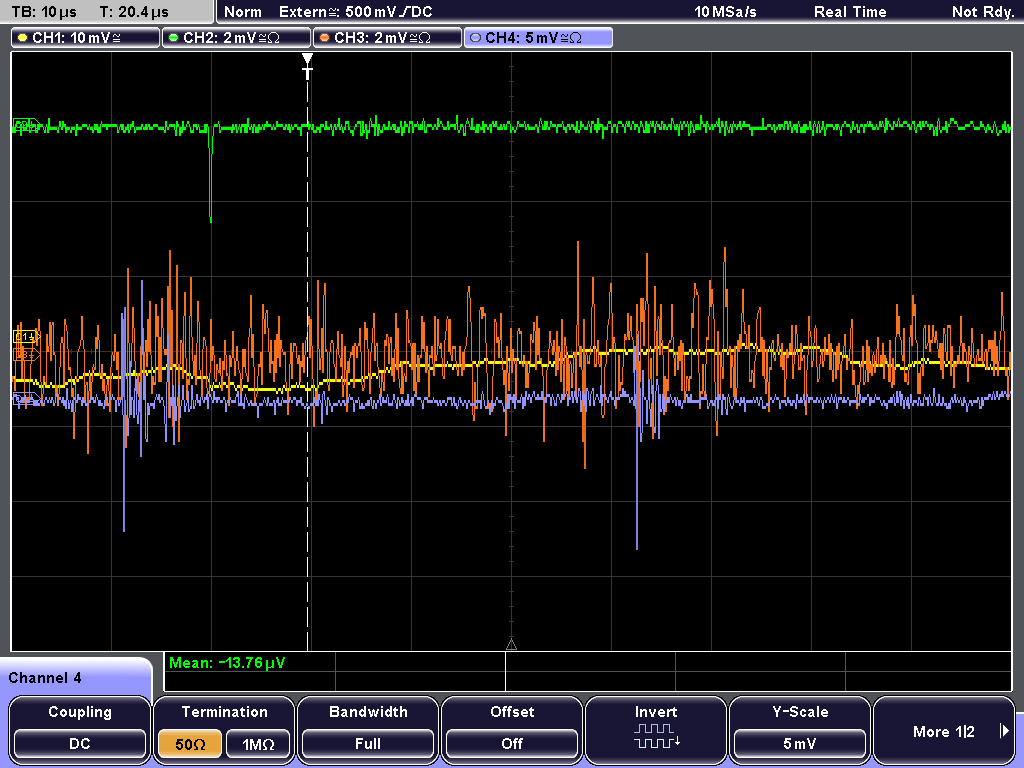Image resolution: width=1024 pixels, height=768 pixels.
Task: Click the CH2 ground level marker on left
Action: coord(26,125)
